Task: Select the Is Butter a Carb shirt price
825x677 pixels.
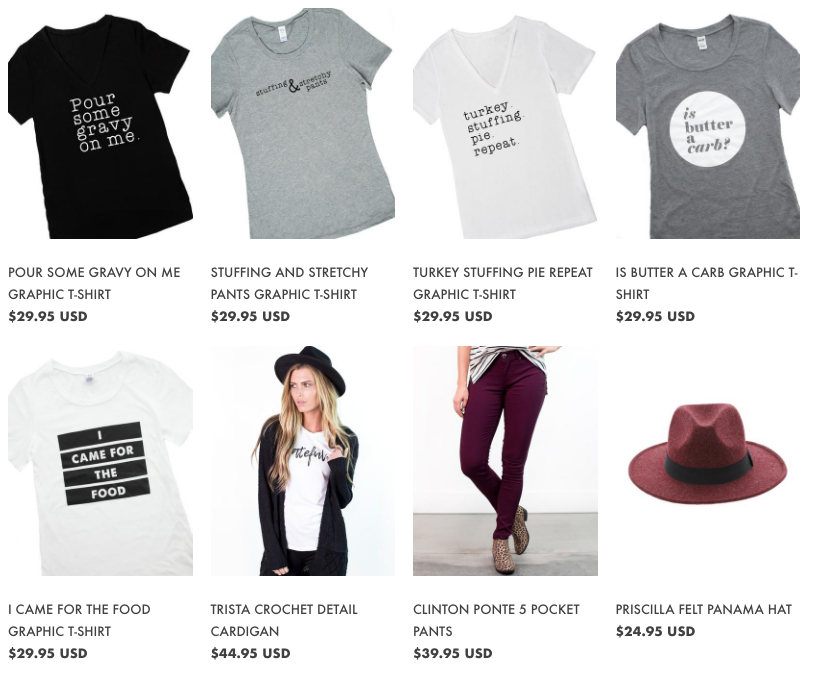Action: click(655, 316)
